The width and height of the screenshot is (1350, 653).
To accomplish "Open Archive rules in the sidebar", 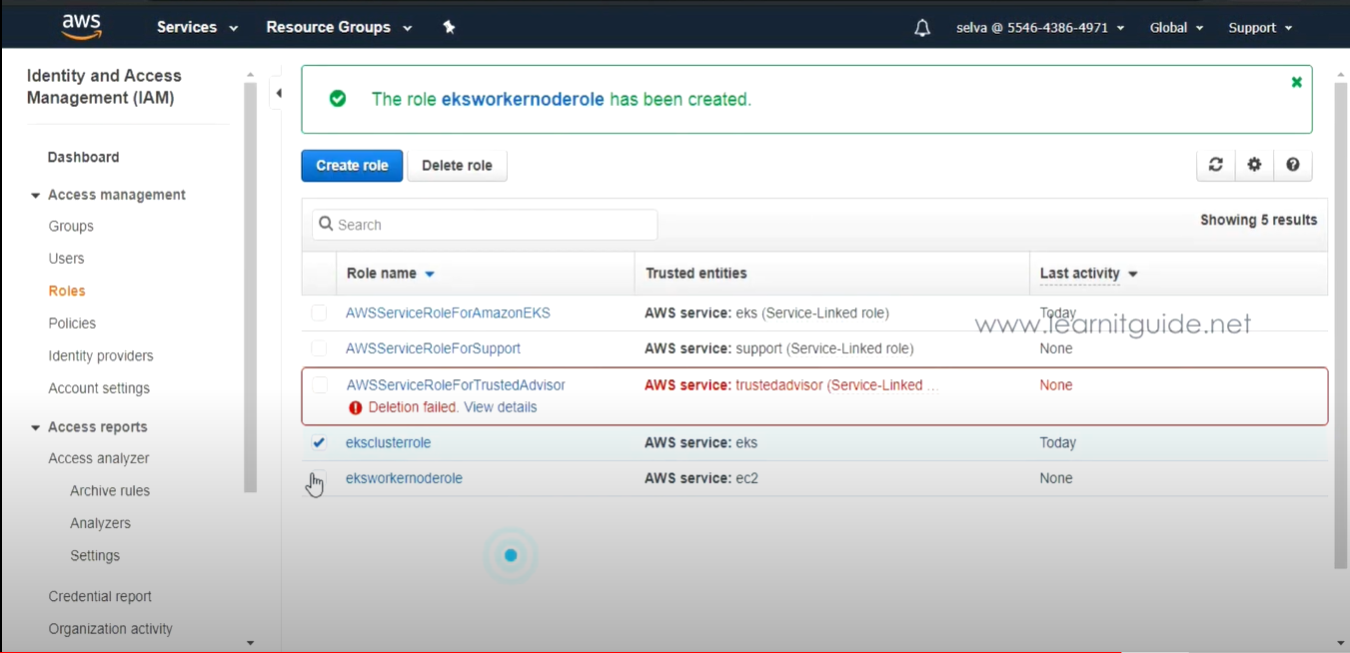I will [110, 491].
